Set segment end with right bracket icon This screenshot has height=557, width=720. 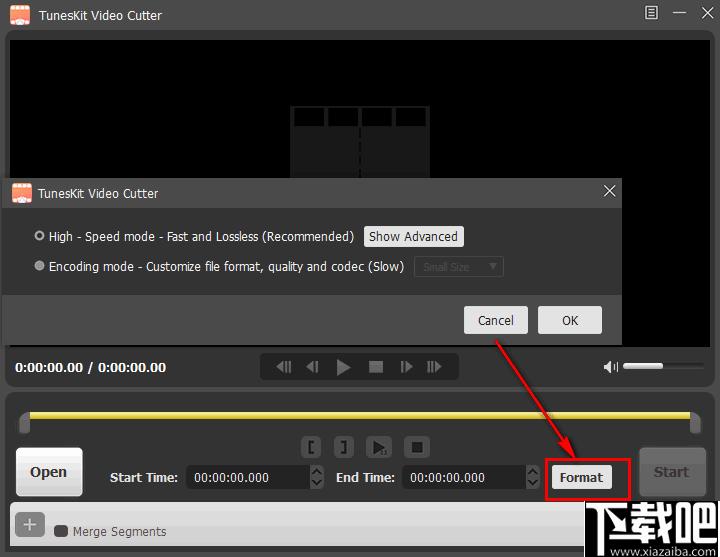[x=342, y=447]
